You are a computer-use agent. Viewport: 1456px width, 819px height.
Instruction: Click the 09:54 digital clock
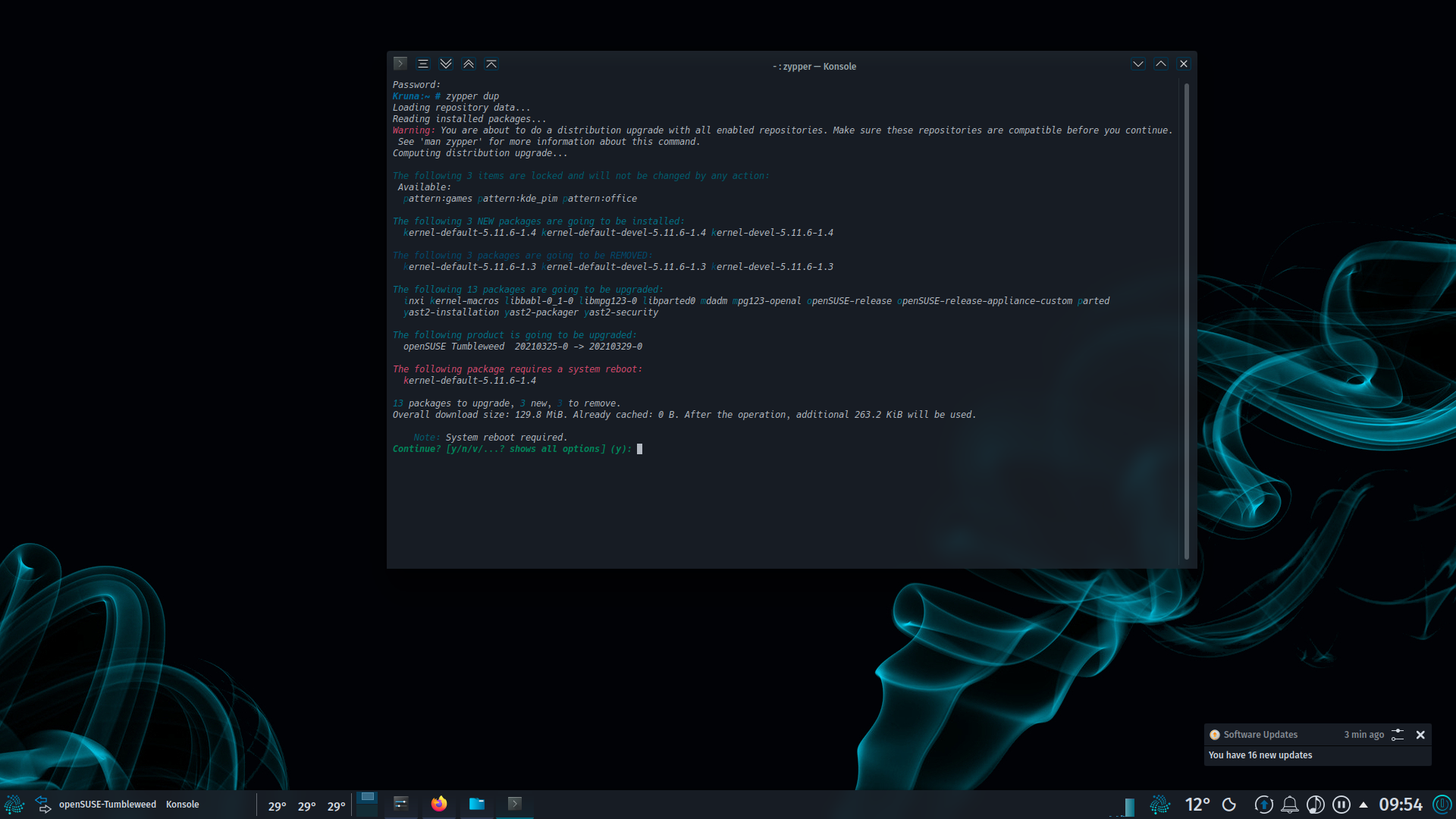click(x=1401, y=805)
